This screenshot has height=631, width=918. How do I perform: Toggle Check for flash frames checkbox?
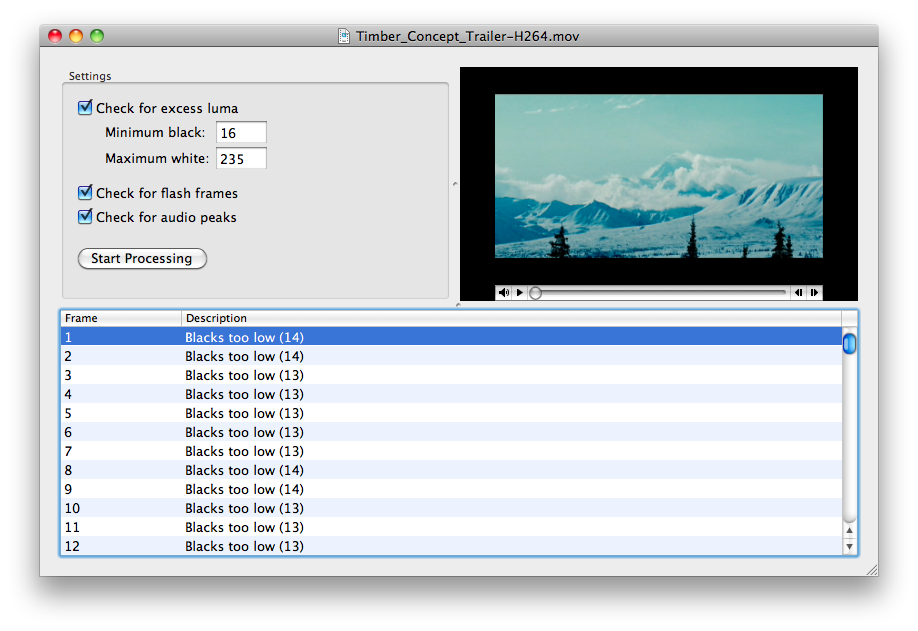click(x=85, y=193)
